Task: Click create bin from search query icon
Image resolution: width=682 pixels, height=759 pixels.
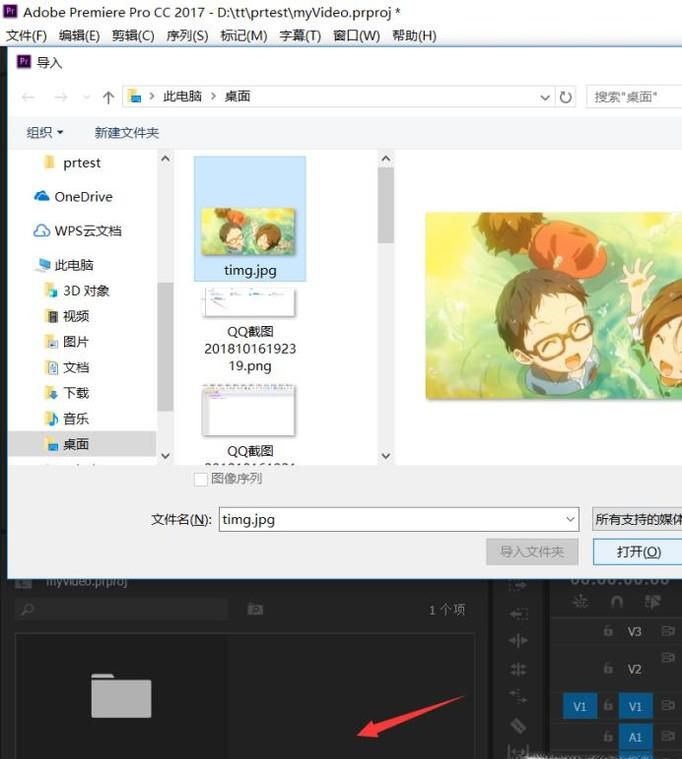Action: (255, 609)
